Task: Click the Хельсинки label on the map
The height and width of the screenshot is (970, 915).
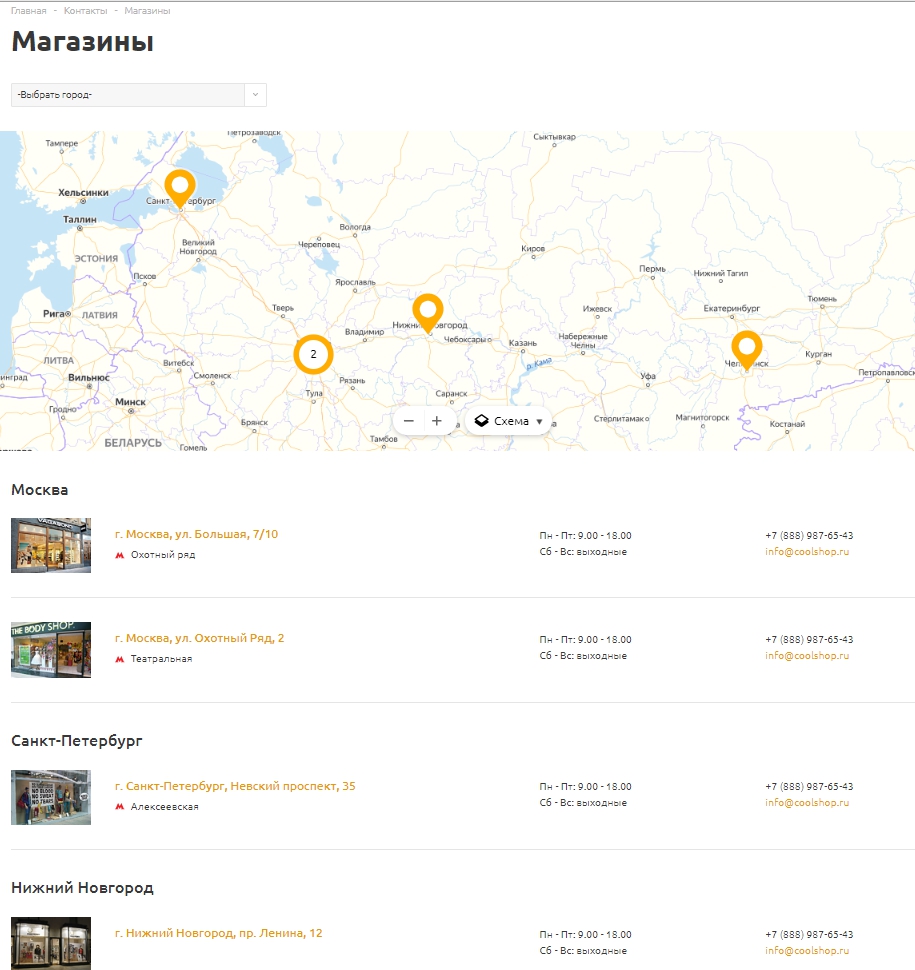Action: pyautogui.click(x=84, y=192)
